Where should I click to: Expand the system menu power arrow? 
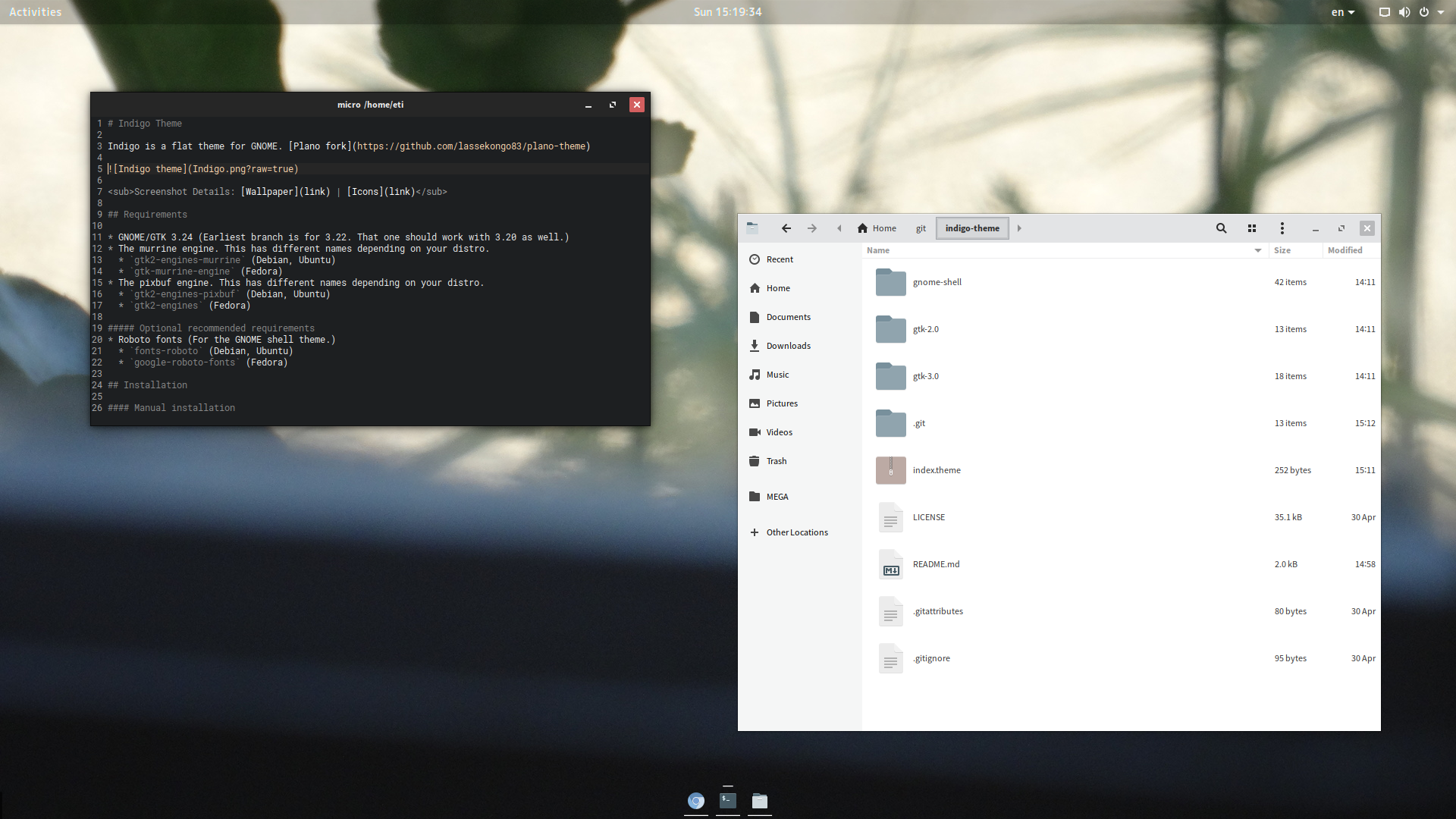tap(1441, 12)
